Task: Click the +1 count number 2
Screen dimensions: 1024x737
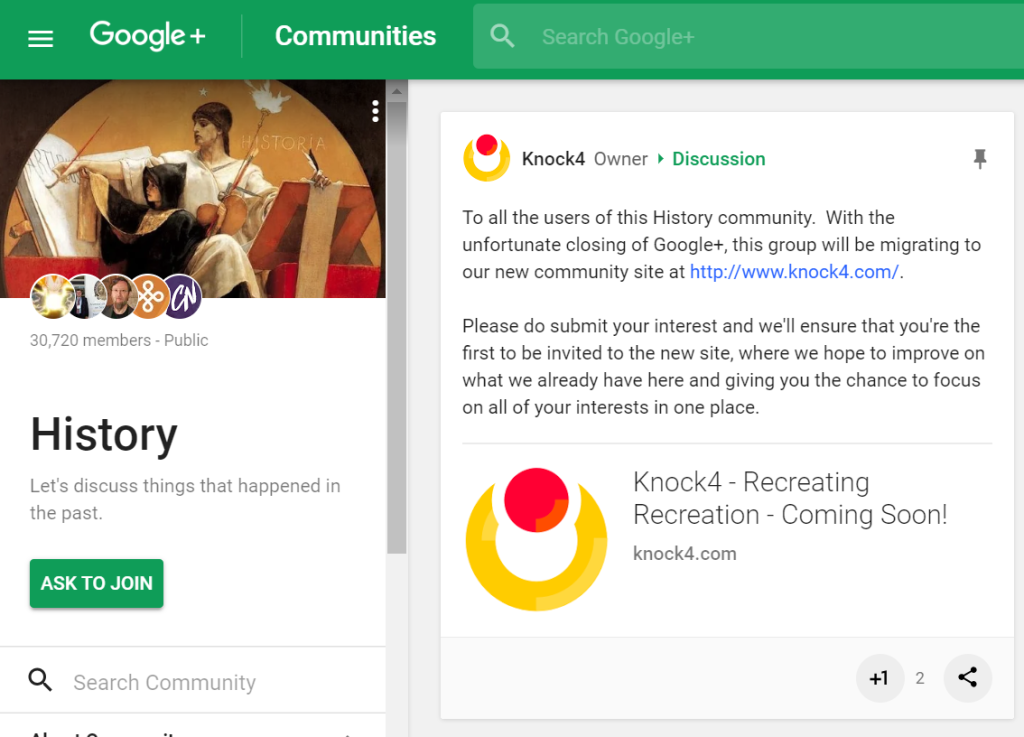Action: pyautogui.click(x=920, y=678)
